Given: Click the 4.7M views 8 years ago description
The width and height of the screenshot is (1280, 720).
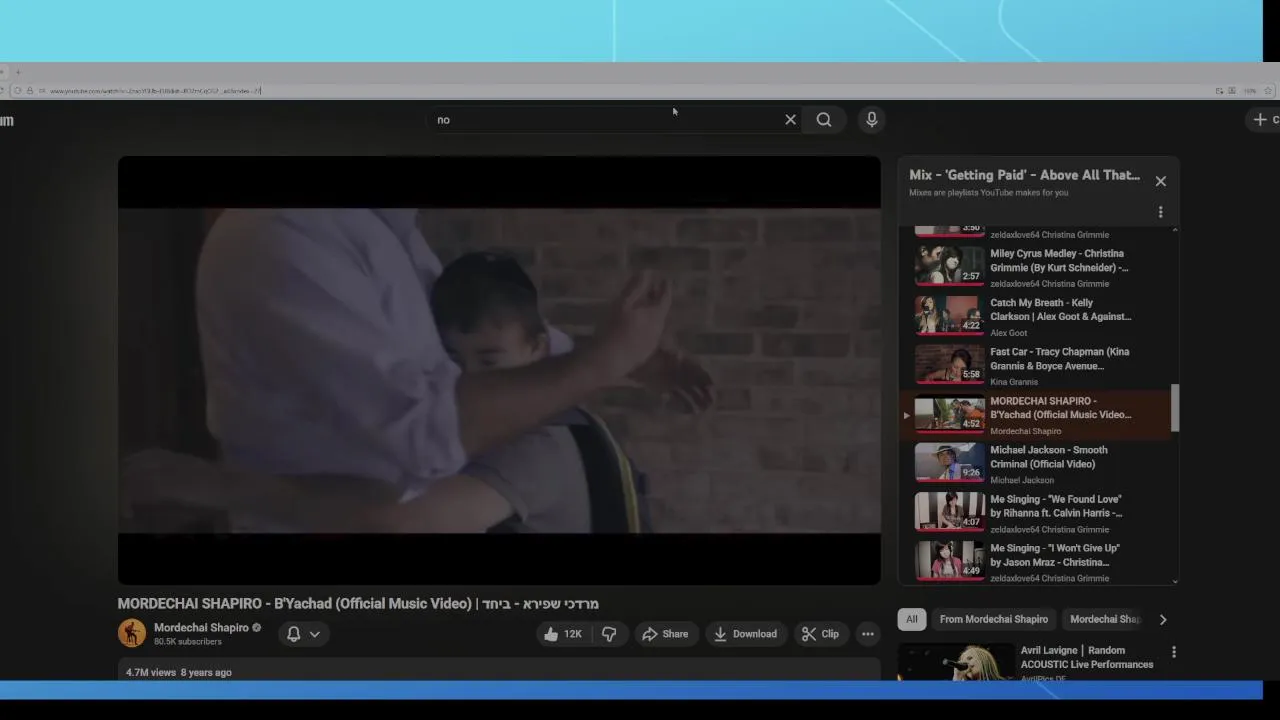Looking at the screenshot, I should point(179,672).
